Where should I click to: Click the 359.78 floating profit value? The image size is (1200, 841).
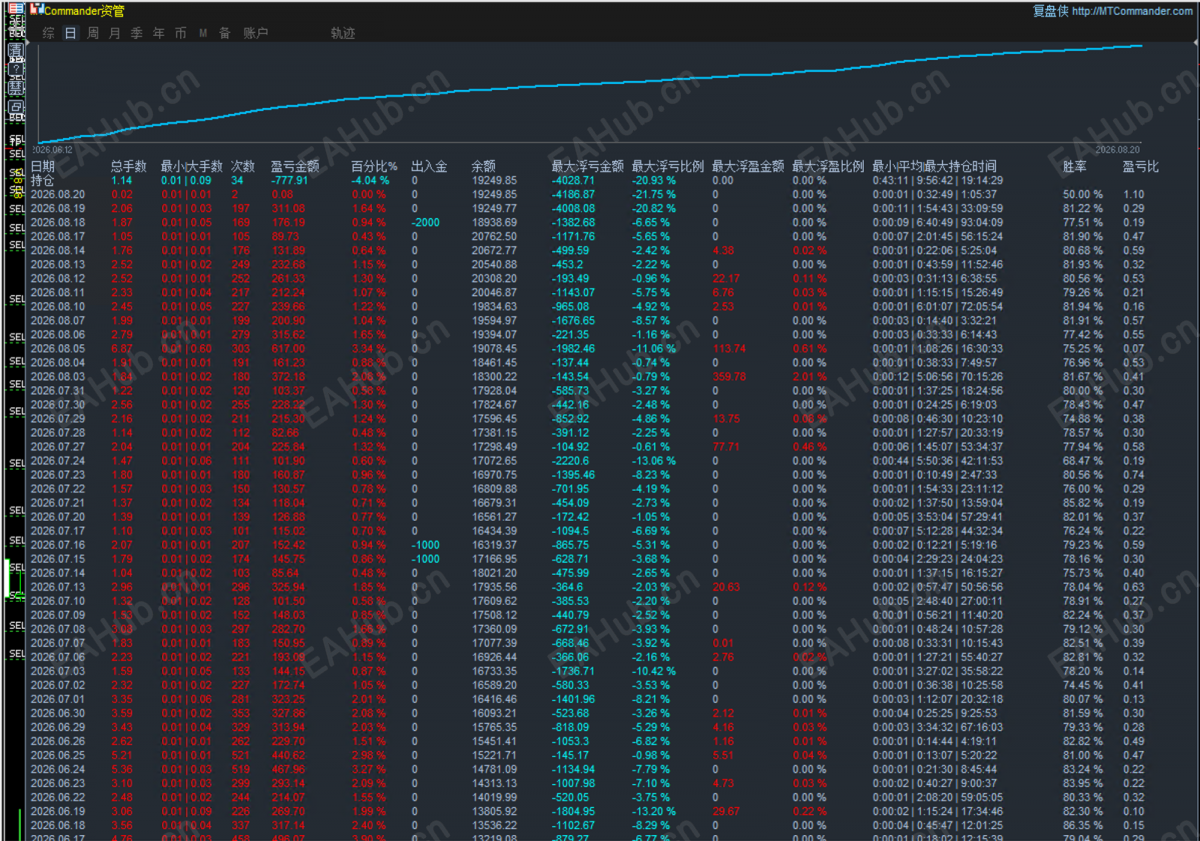(729, 376)
